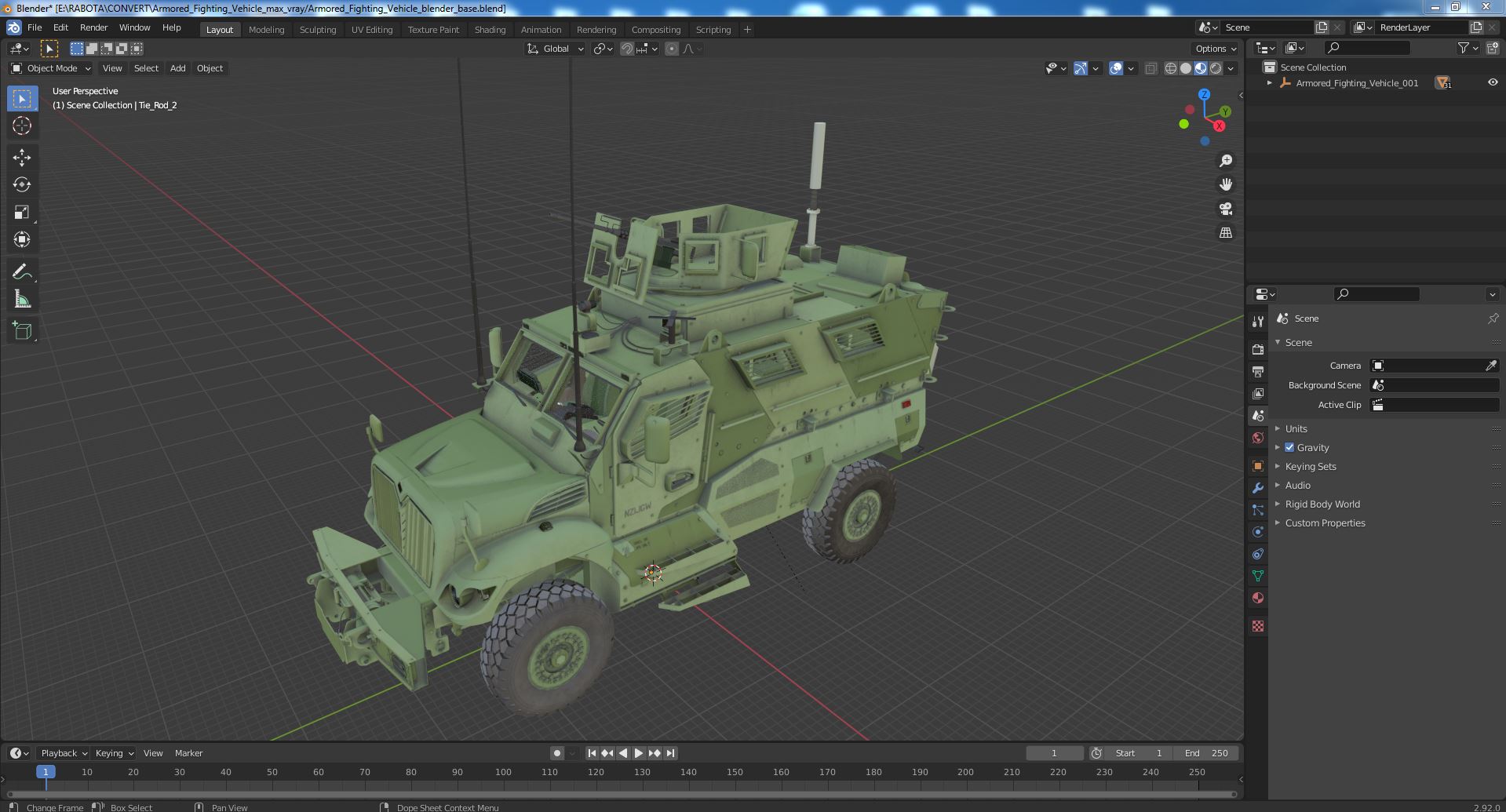Open the Options dropdown
Screen dimensions: 1506x812
[1216, 49]
